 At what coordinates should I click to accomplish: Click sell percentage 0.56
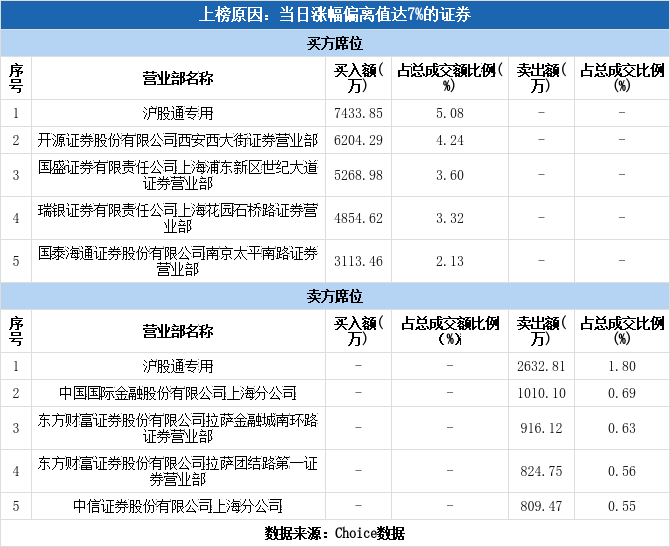click(x=622, y=471)
